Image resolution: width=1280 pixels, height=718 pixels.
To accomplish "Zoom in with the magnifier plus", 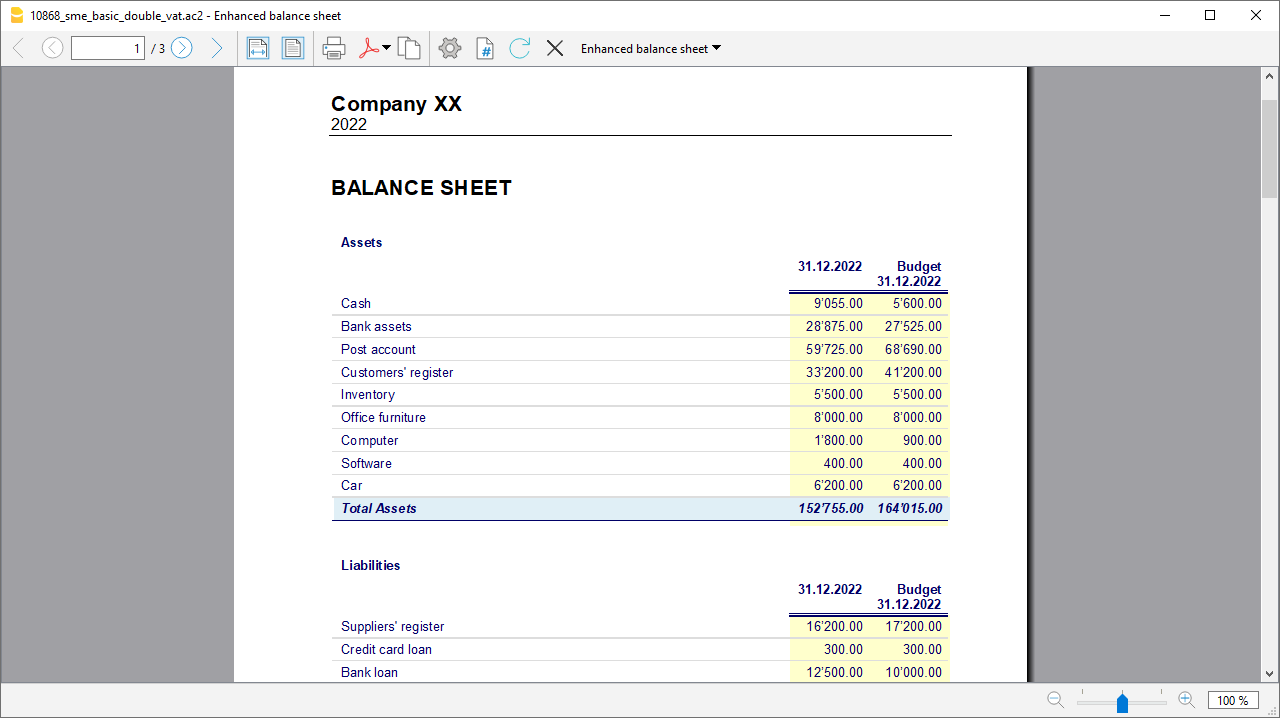I will 1186,700.
